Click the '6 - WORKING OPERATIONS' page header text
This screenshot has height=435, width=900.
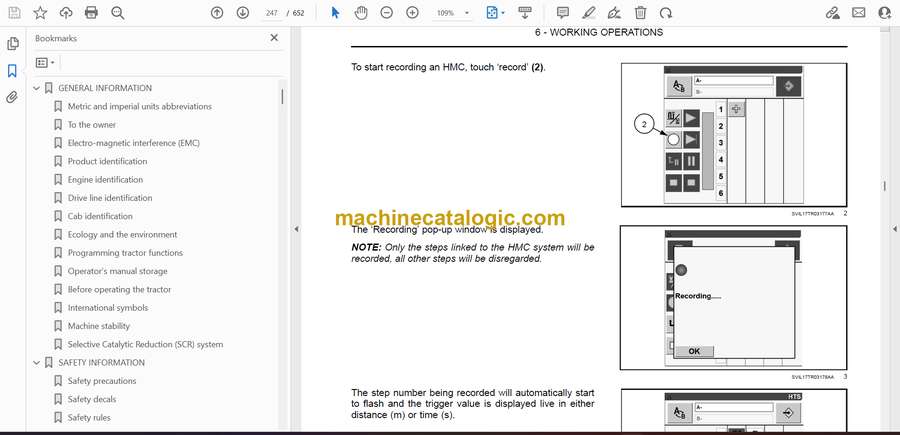click(599, 33)
